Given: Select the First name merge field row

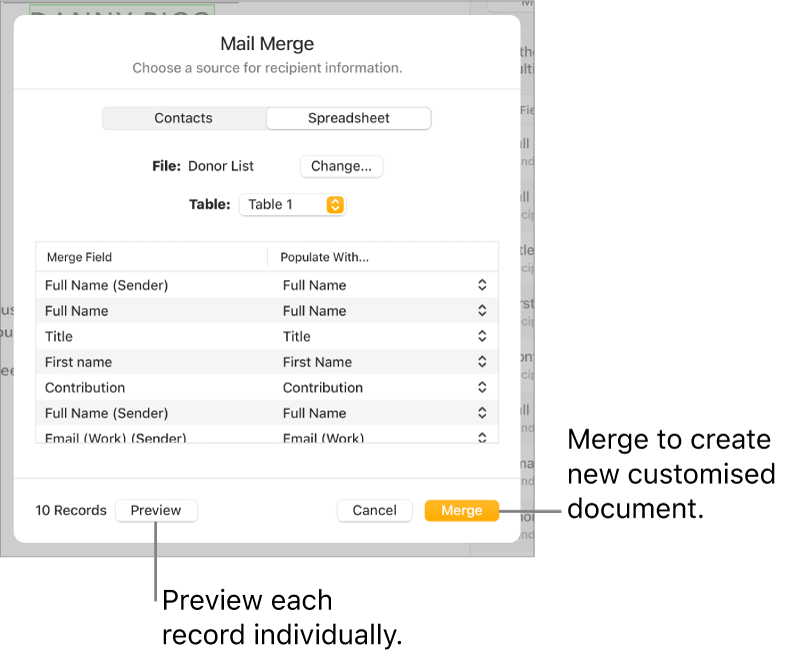Looking at the screenshot, I should [78, 362].
